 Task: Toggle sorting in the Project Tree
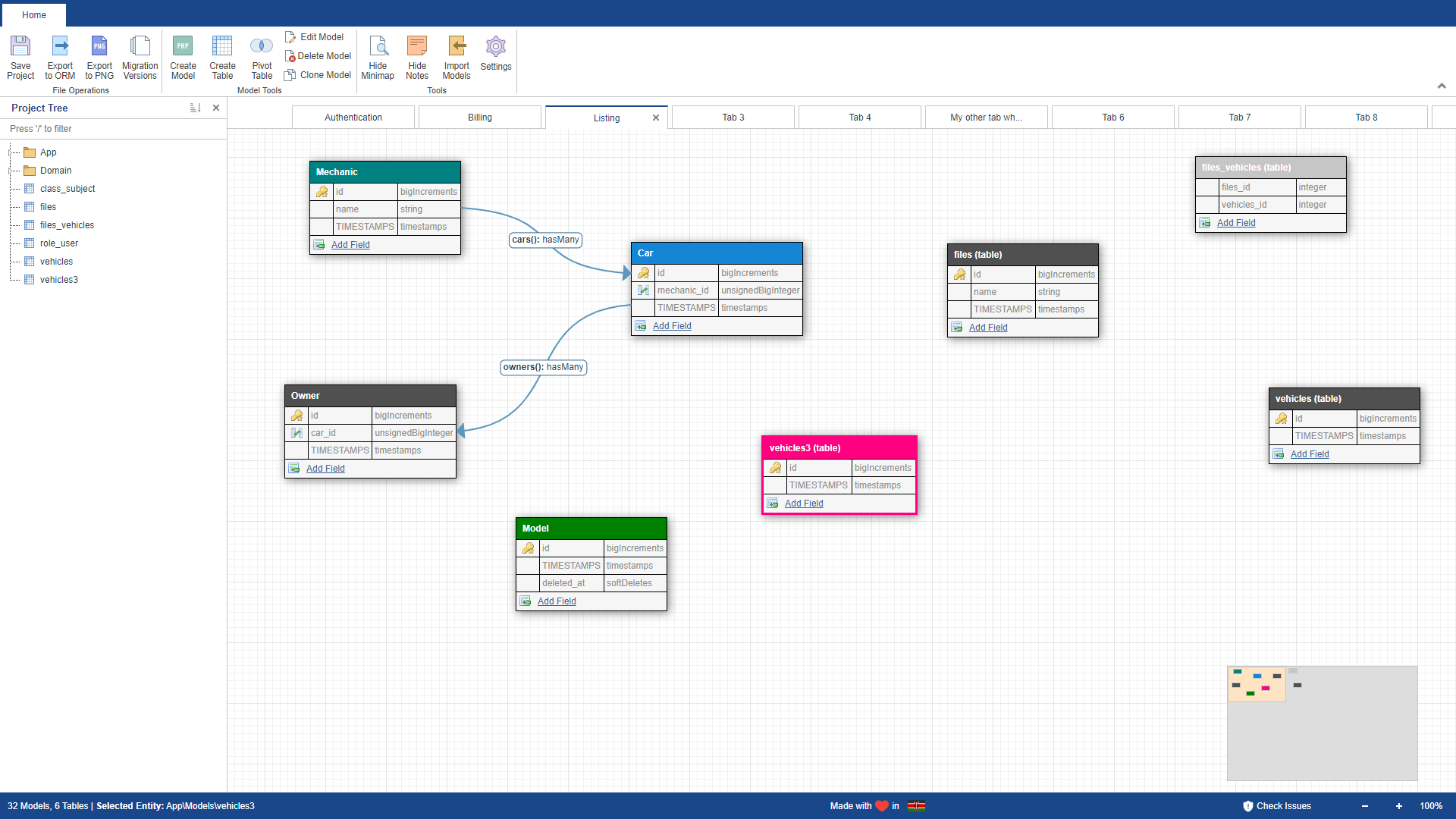pos(195,108)
